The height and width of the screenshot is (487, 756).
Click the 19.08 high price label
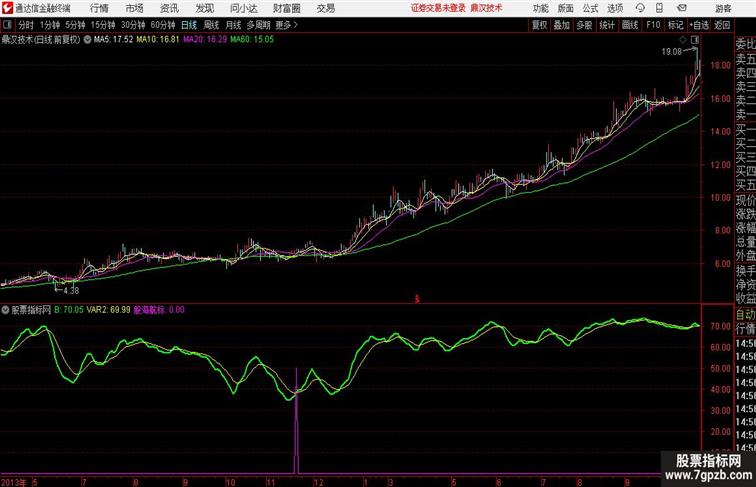(672, 52)
